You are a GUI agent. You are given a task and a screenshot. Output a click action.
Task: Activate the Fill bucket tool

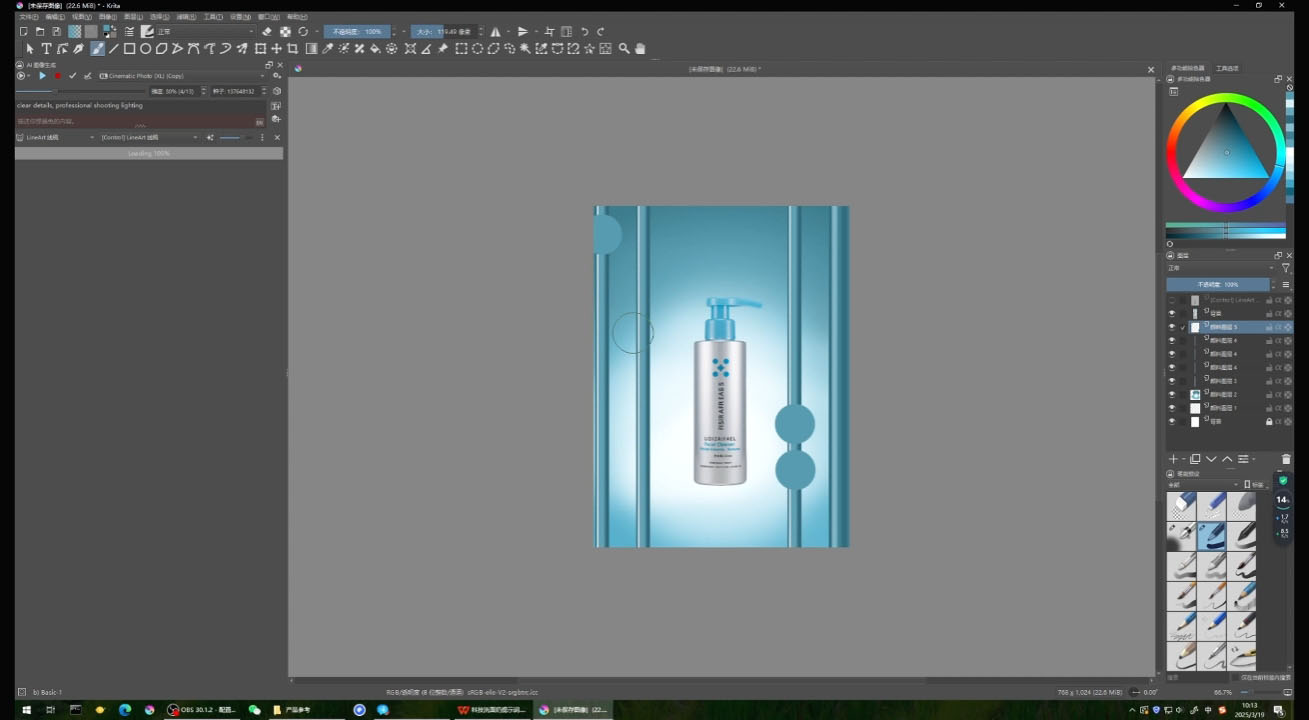(375, 48)
